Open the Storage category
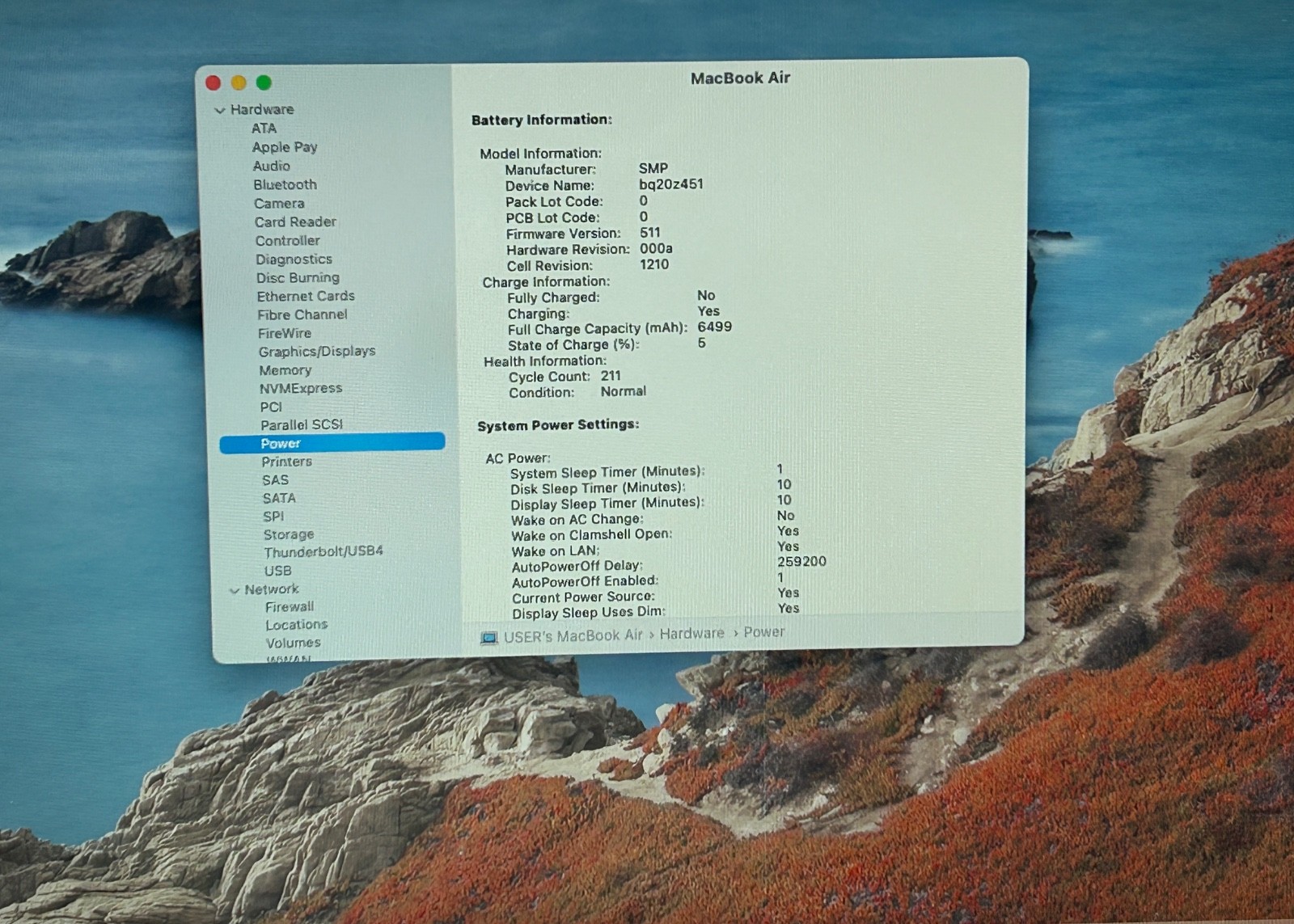Image resolution: width=1294 pixels, height=924 pixels. coord(289,535)
